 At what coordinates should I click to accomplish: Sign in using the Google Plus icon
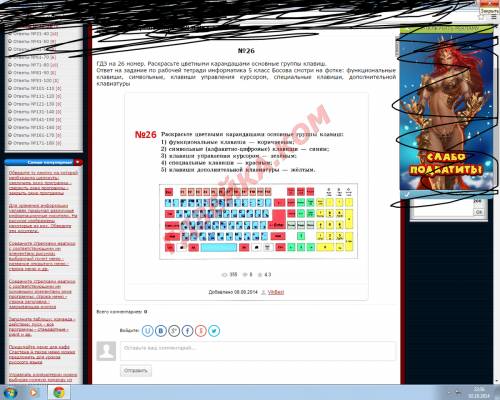tap(174, 331)
